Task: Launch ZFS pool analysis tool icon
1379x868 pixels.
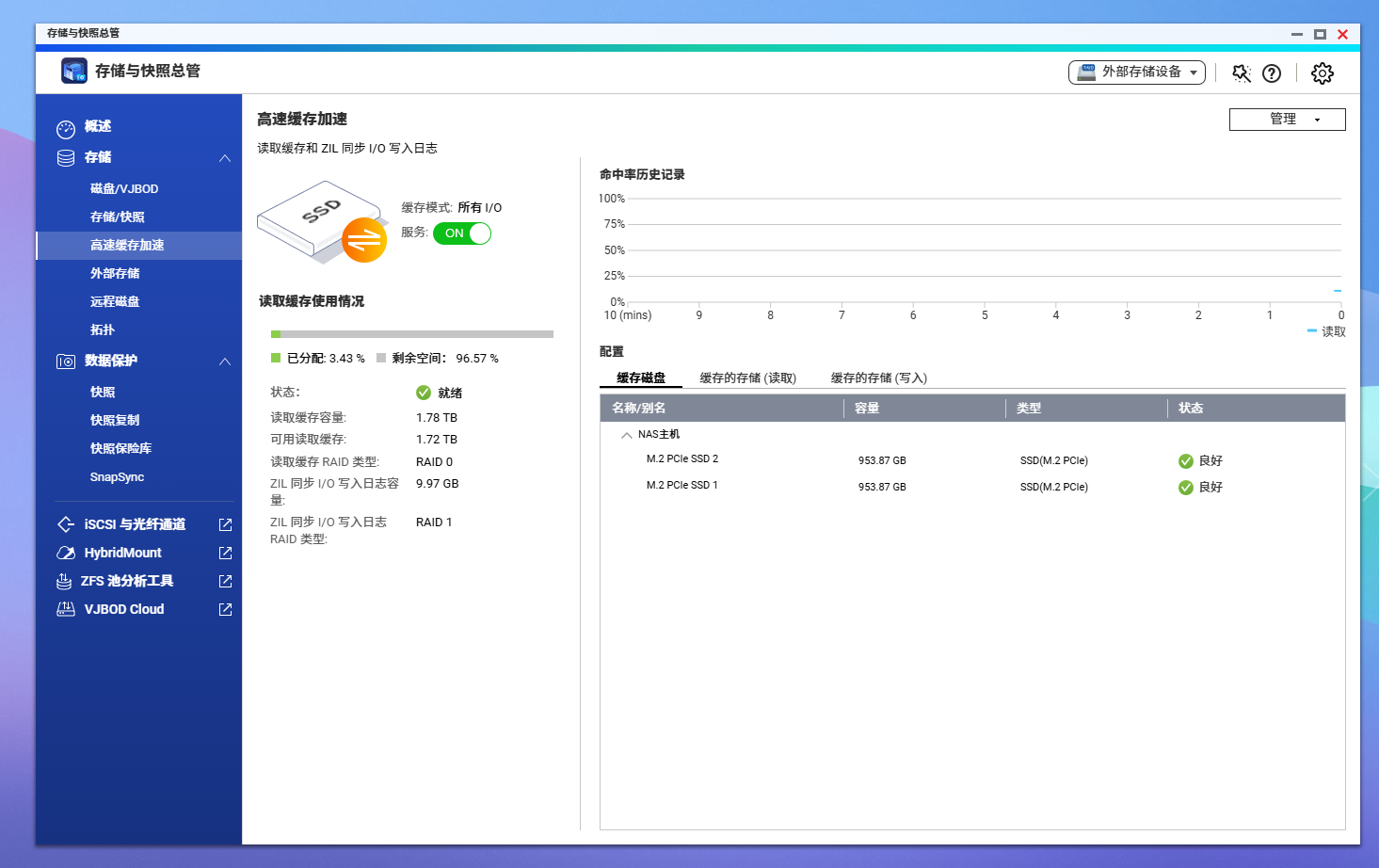Action: (x=225, y=581)
